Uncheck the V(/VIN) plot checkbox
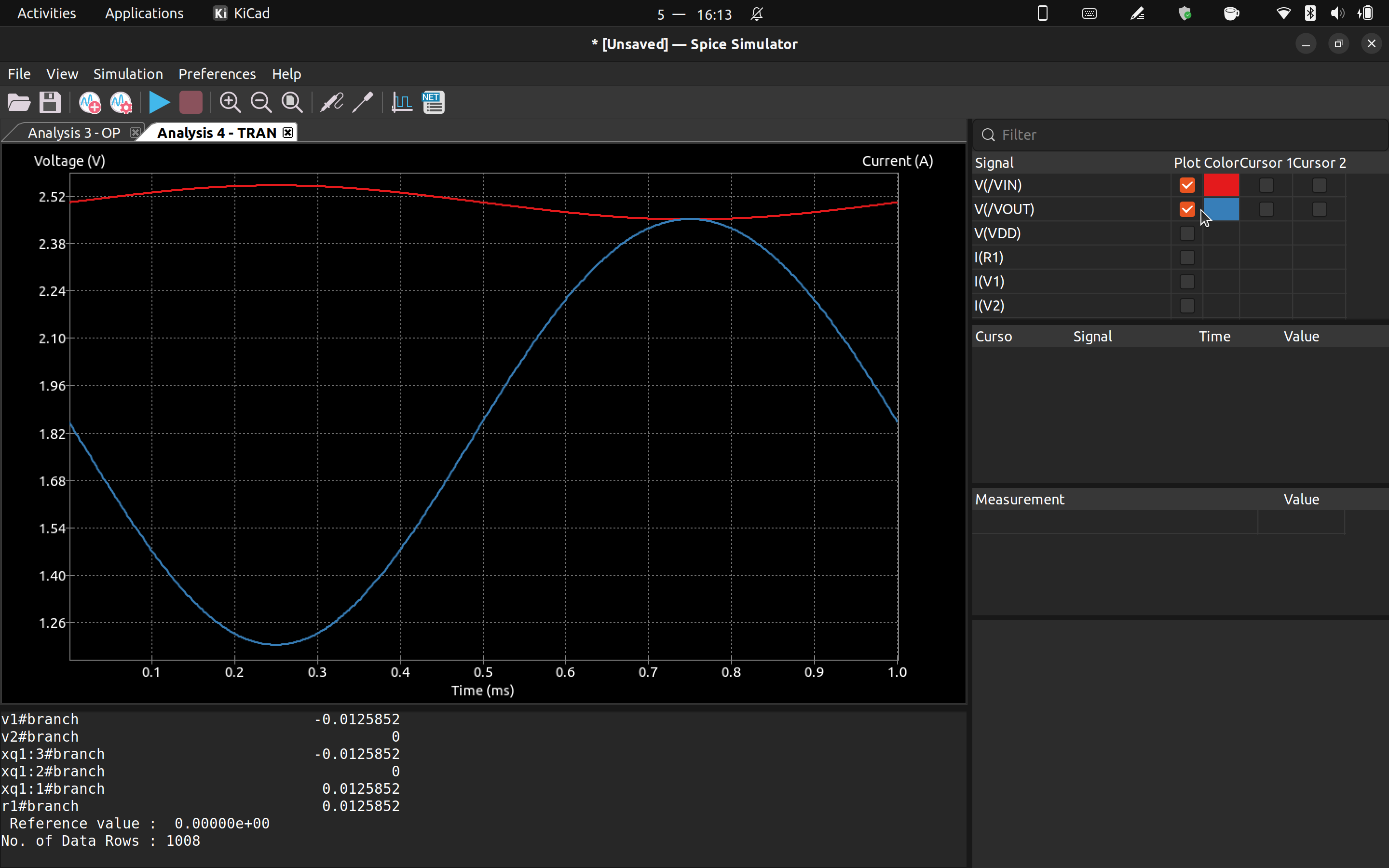 point(1187,186)
